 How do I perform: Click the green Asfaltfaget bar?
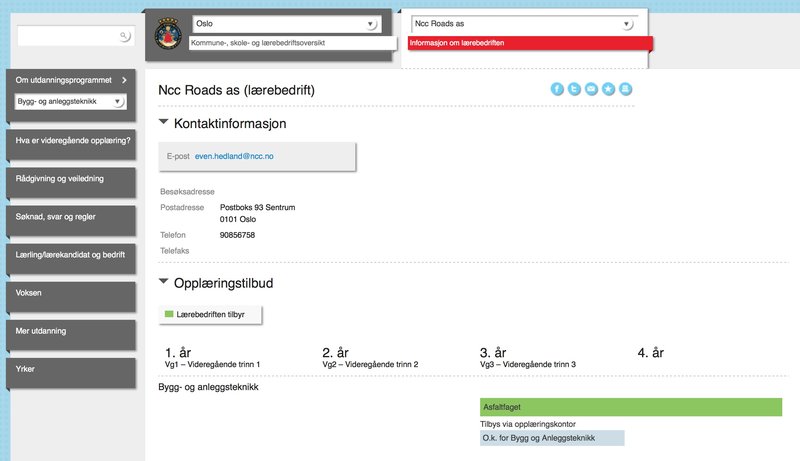(x=631, y=407)
